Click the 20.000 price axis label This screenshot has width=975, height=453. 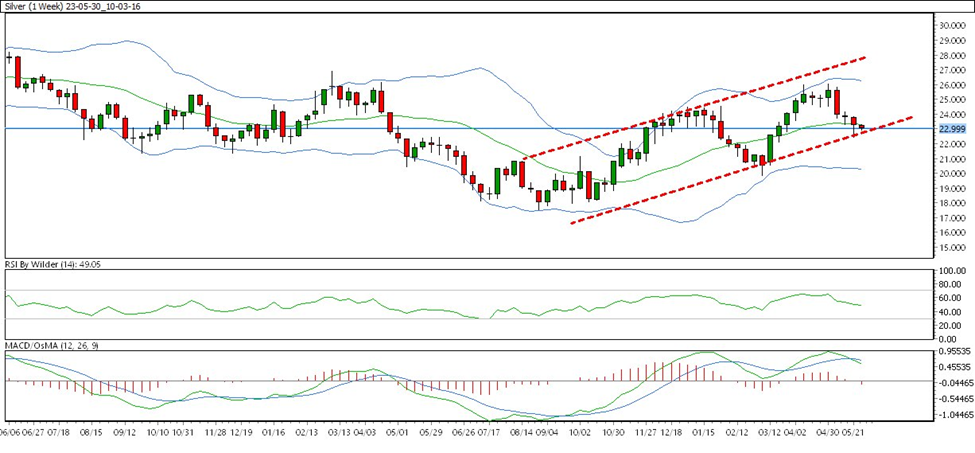[x=951, y=174]
